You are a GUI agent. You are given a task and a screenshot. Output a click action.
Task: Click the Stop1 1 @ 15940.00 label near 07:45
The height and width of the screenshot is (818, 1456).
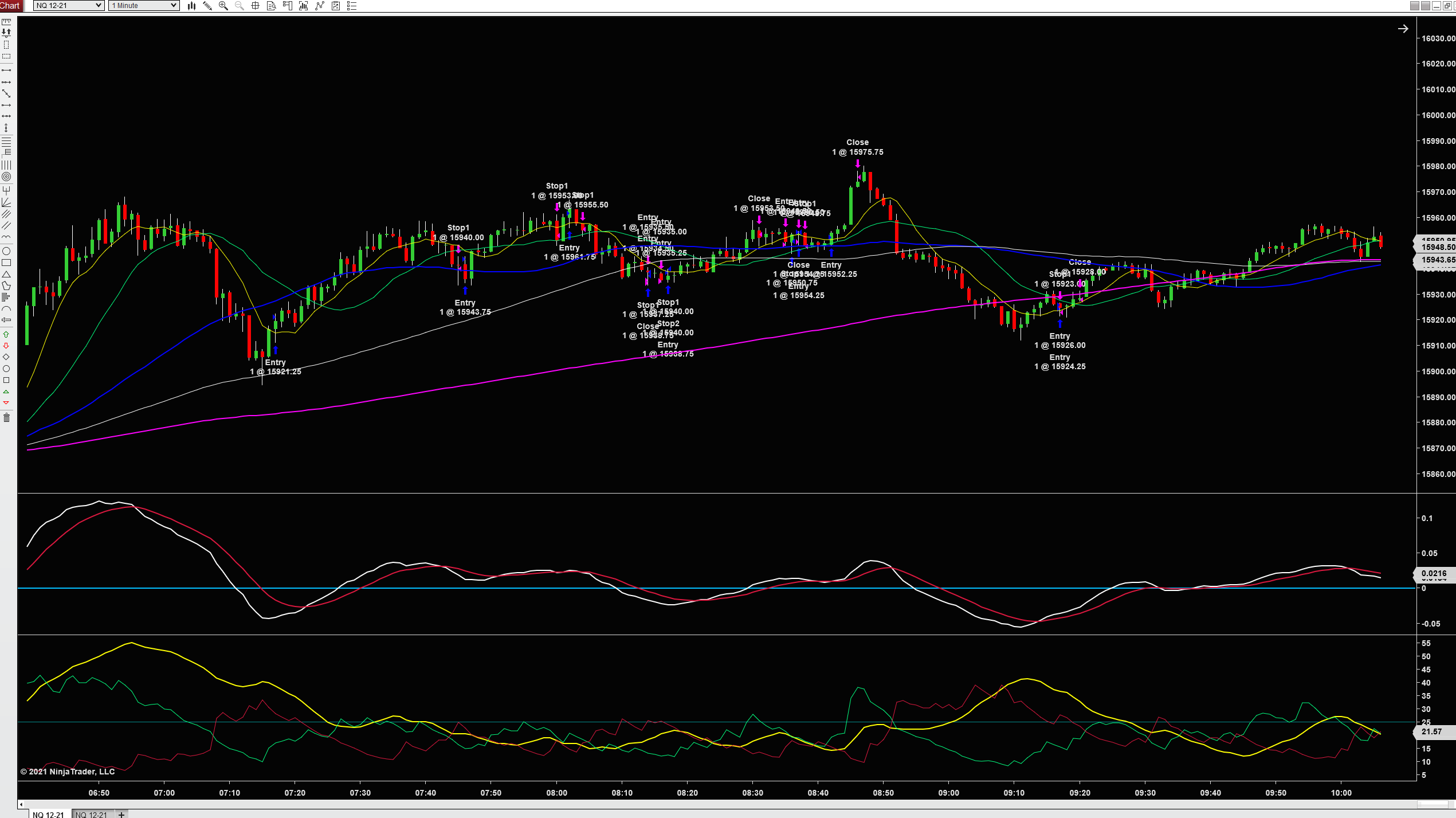pos(458,233)
